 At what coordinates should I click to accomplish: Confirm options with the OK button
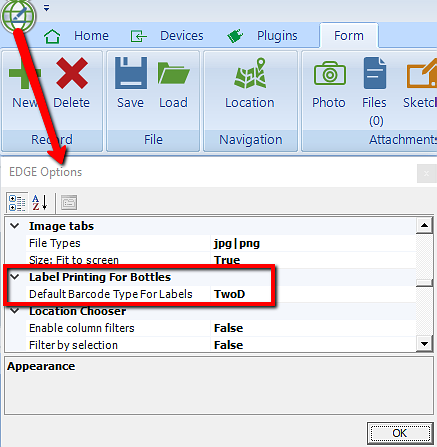click(x=400, y=433)
